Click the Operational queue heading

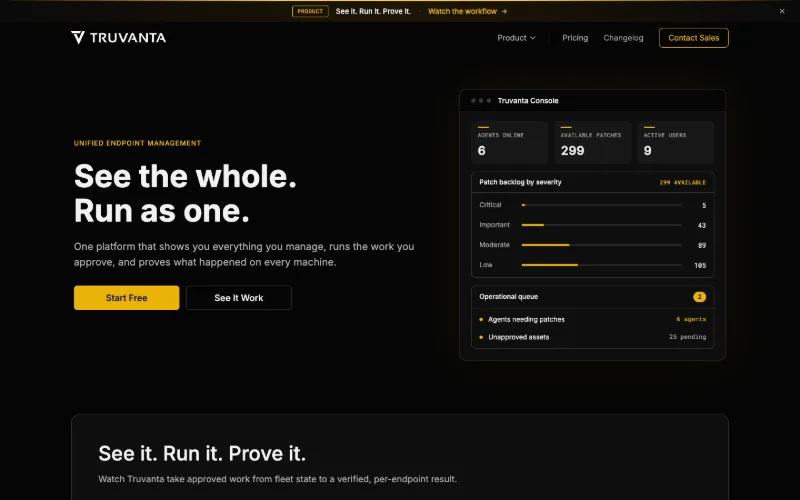[508, 296]
